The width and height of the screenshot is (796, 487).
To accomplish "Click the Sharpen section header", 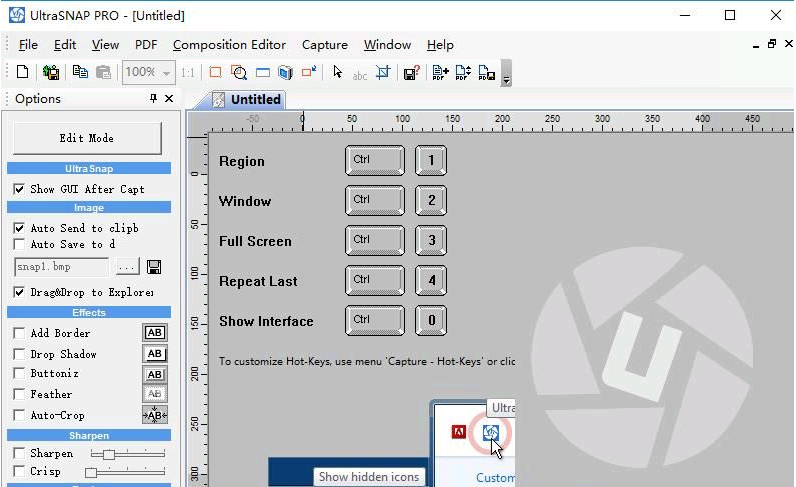I will (89, 435).
